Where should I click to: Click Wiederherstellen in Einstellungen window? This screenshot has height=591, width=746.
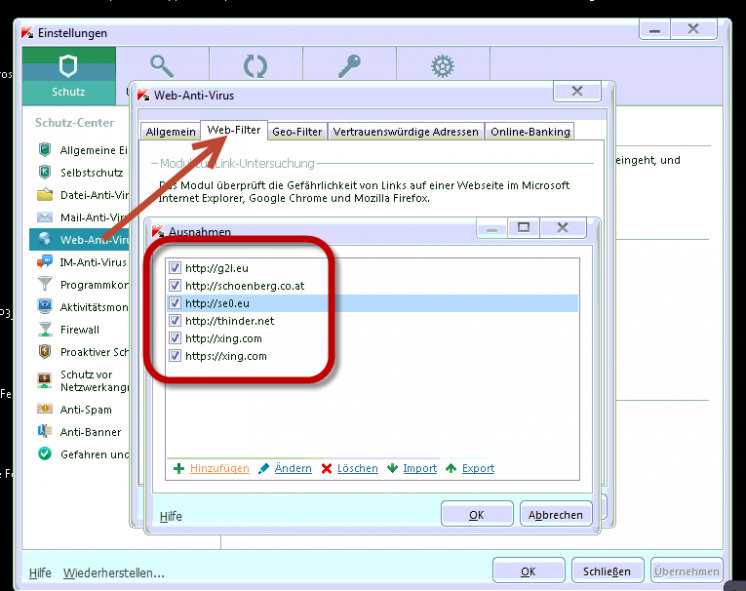(114, 573)
